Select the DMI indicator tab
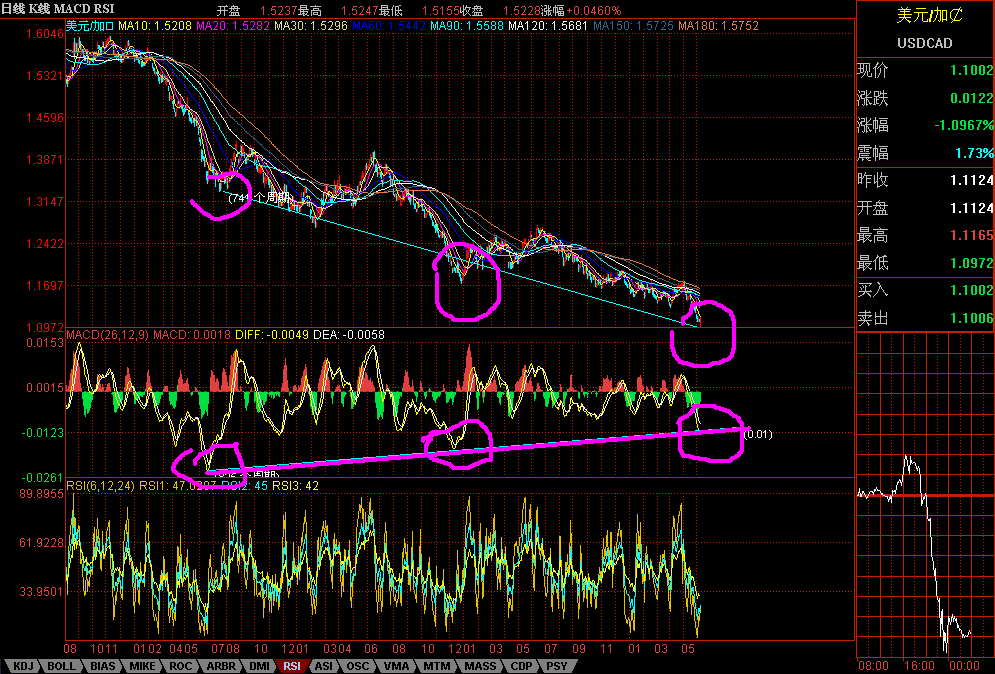The height and width of the screenshot is (674, 995). tap(258, 665)
